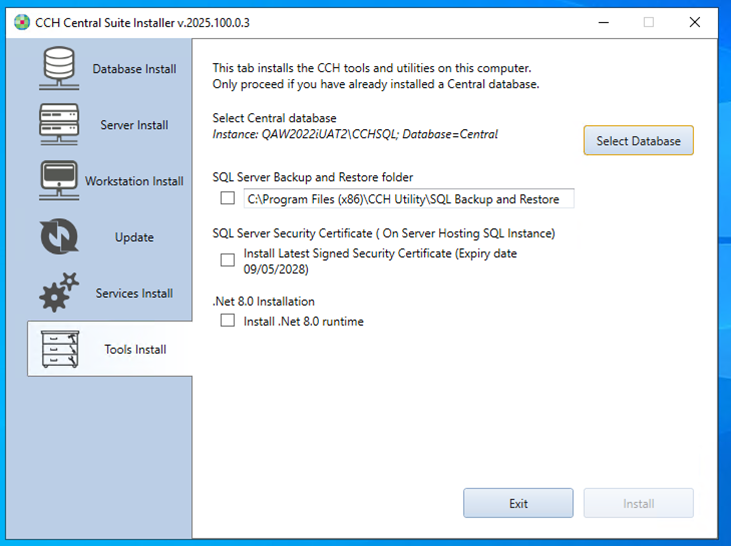
Task: Enable SQL Backup and Restore folder checkbox
Action: tap(228, 198)
